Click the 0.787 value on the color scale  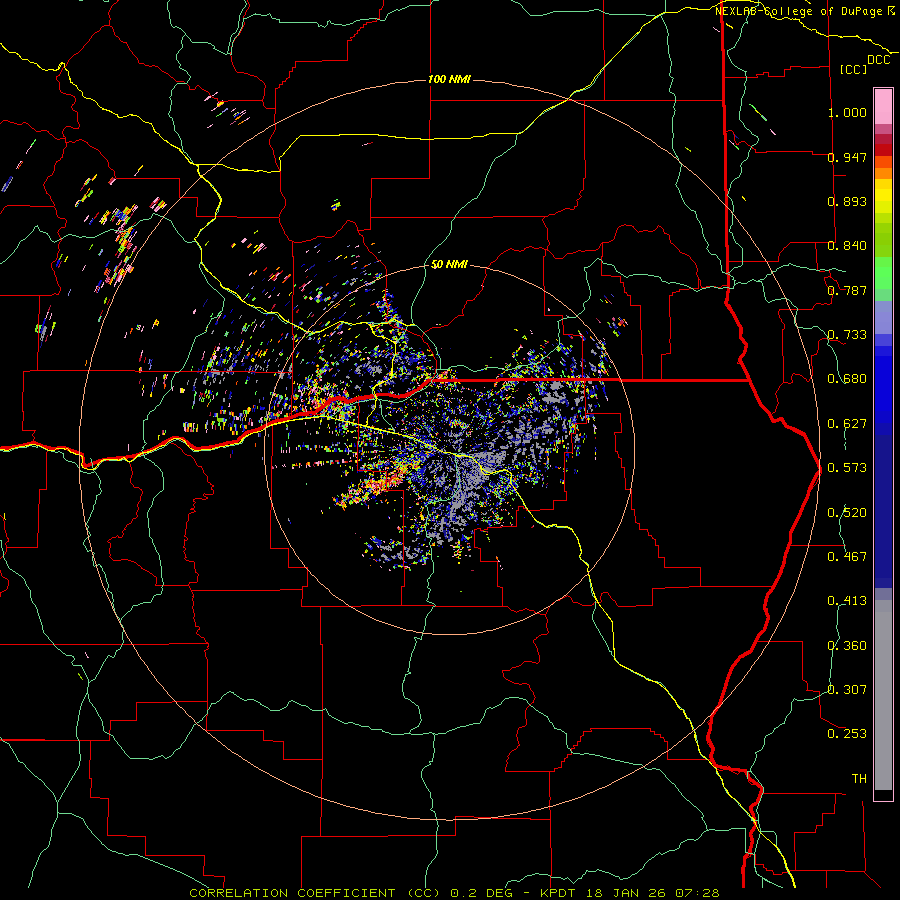(847, 290)
